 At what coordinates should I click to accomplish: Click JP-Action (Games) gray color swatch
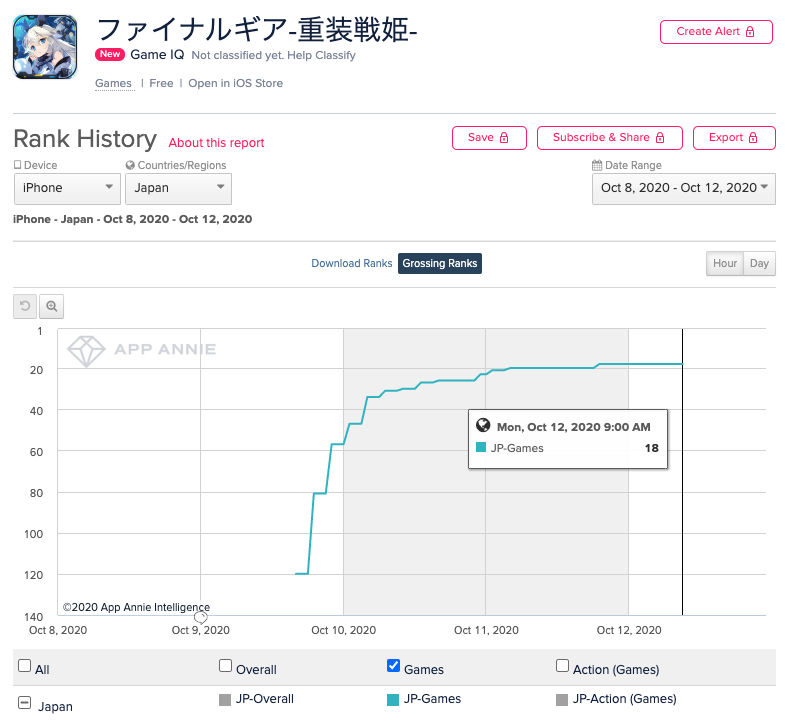click(562, 699)
